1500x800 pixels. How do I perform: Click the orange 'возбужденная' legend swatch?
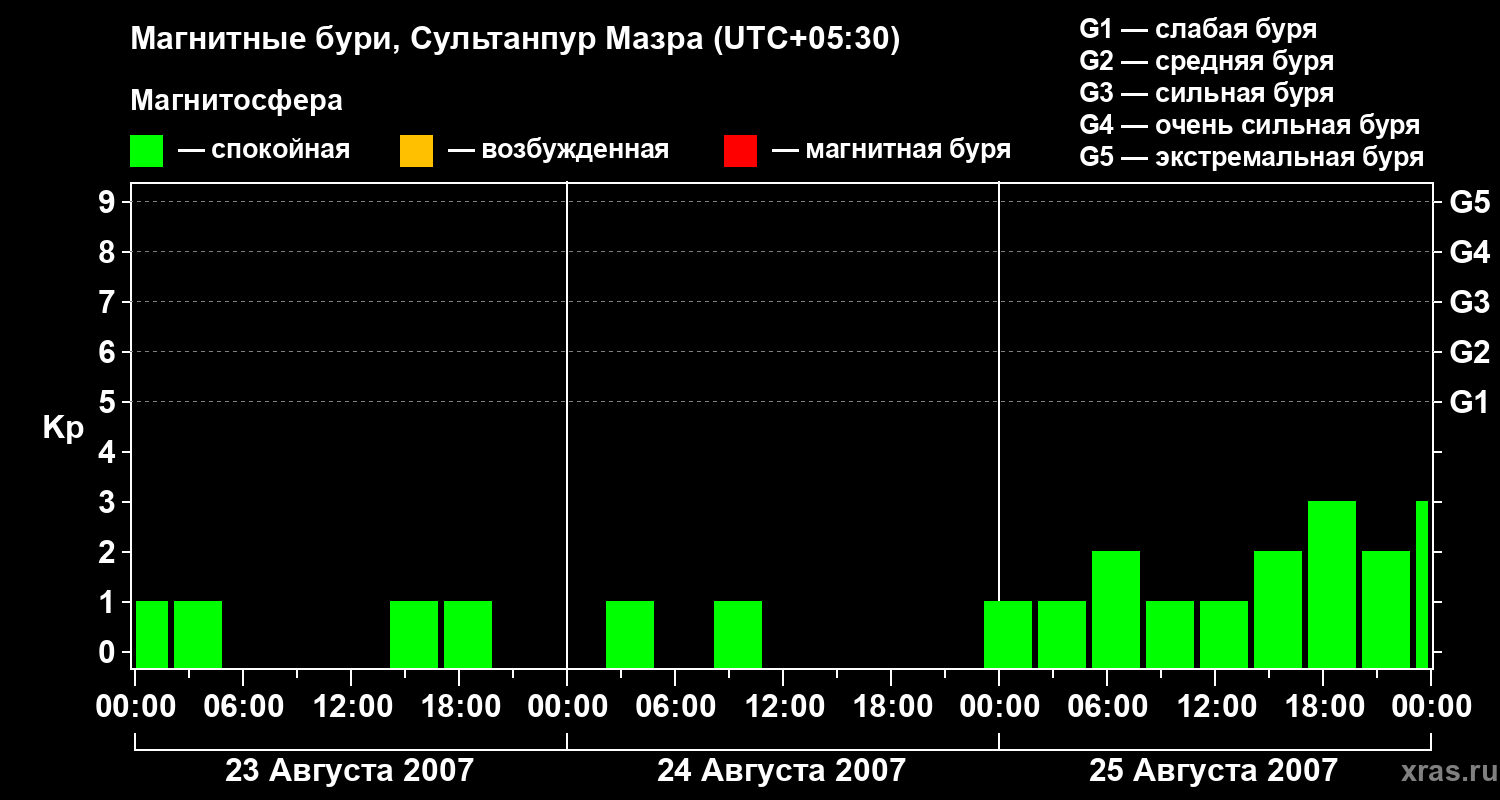(x=416, y=151)
